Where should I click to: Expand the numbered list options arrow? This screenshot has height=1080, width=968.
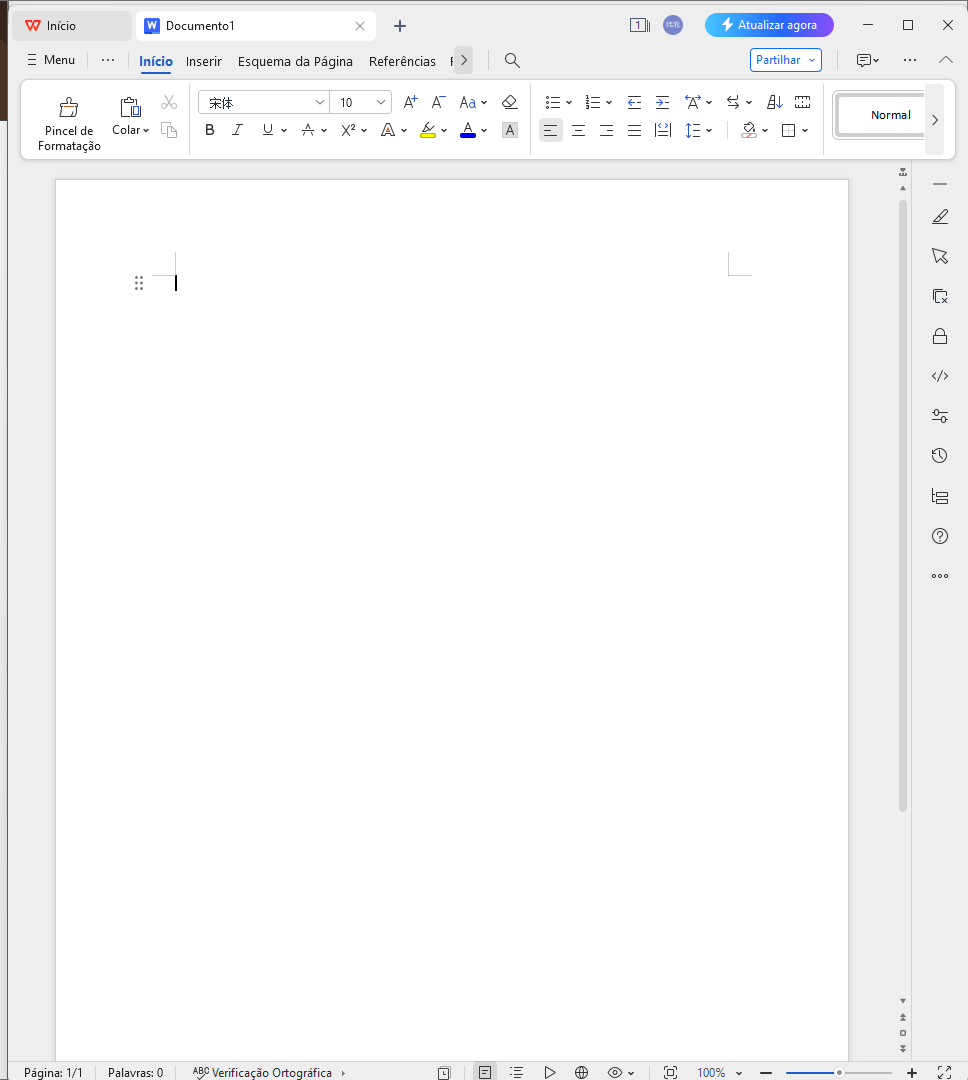coord(609,103)
